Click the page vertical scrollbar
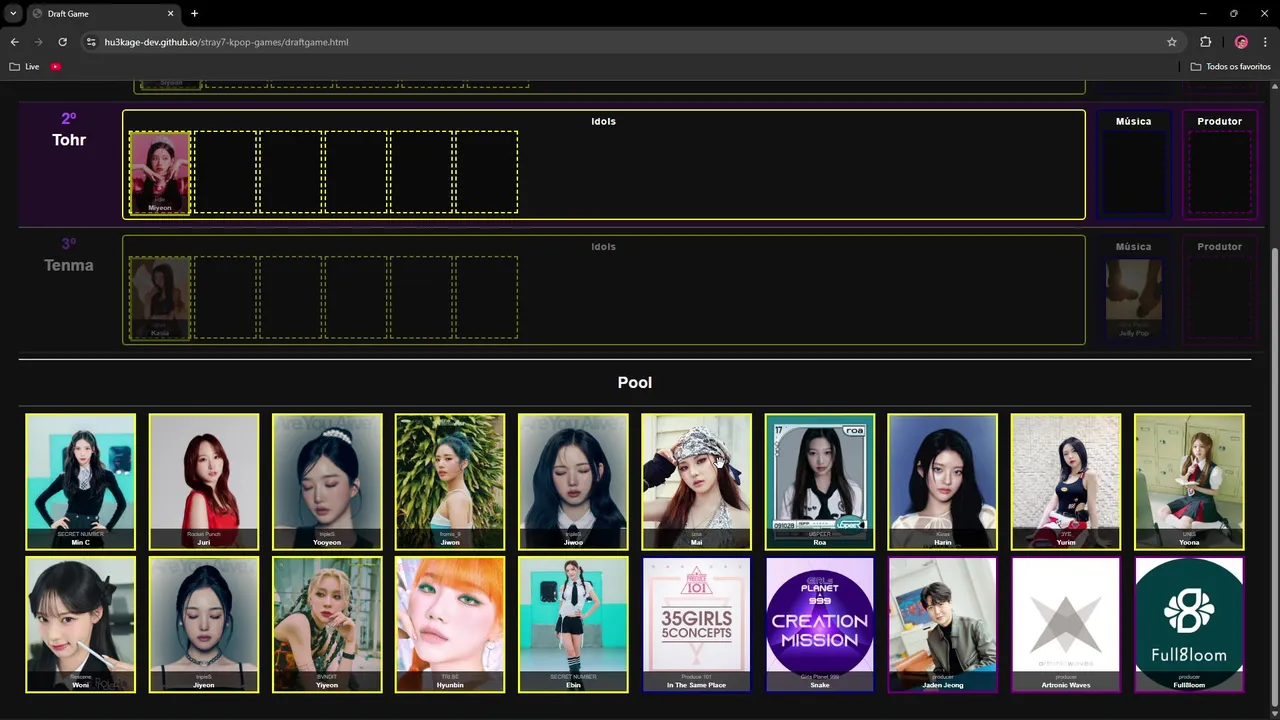The width and height of the screenshot is (1280, 720). (1274, 476)
